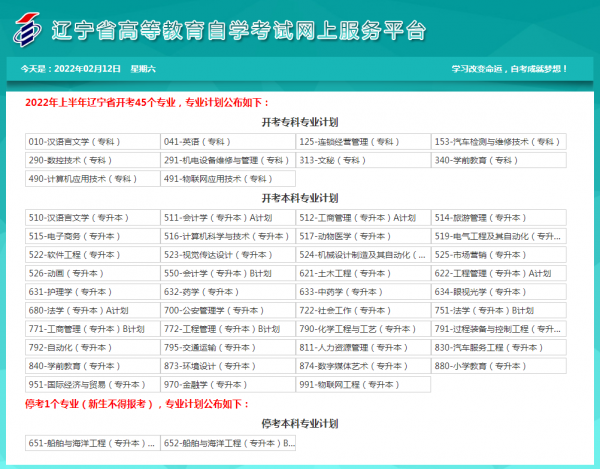Choose 514-旅游管理（专升本）
600x469 pixels.
click(x=499, y=218)
